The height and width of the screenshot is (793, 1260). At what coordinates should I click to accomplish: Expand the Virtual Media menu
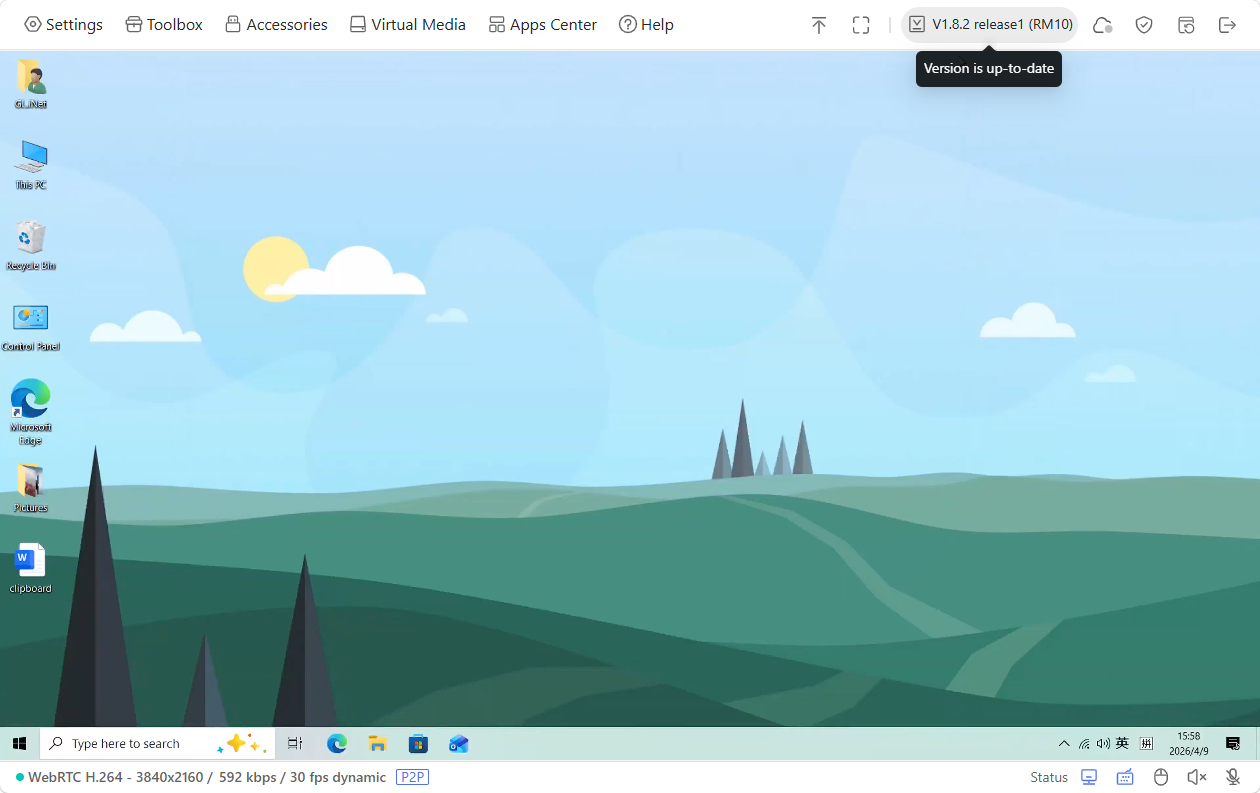coord(407,25)
